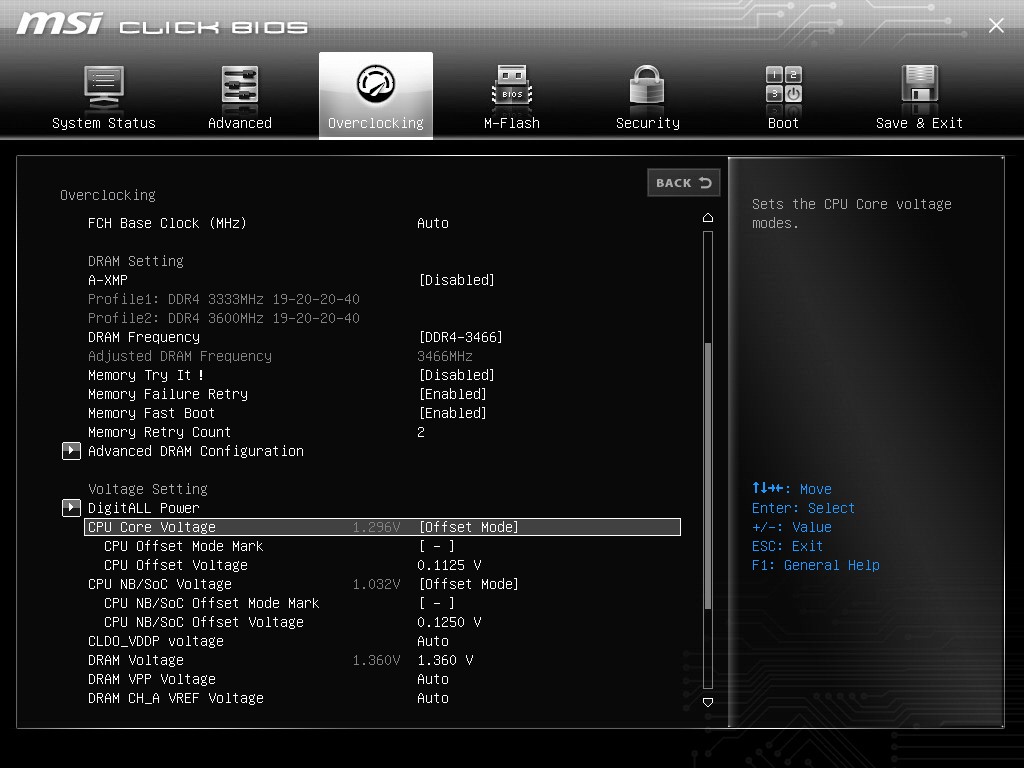Toggle Memory Try It ! [Disabled] value
This screenshot has width=1024, height=768.
point(456,375)
